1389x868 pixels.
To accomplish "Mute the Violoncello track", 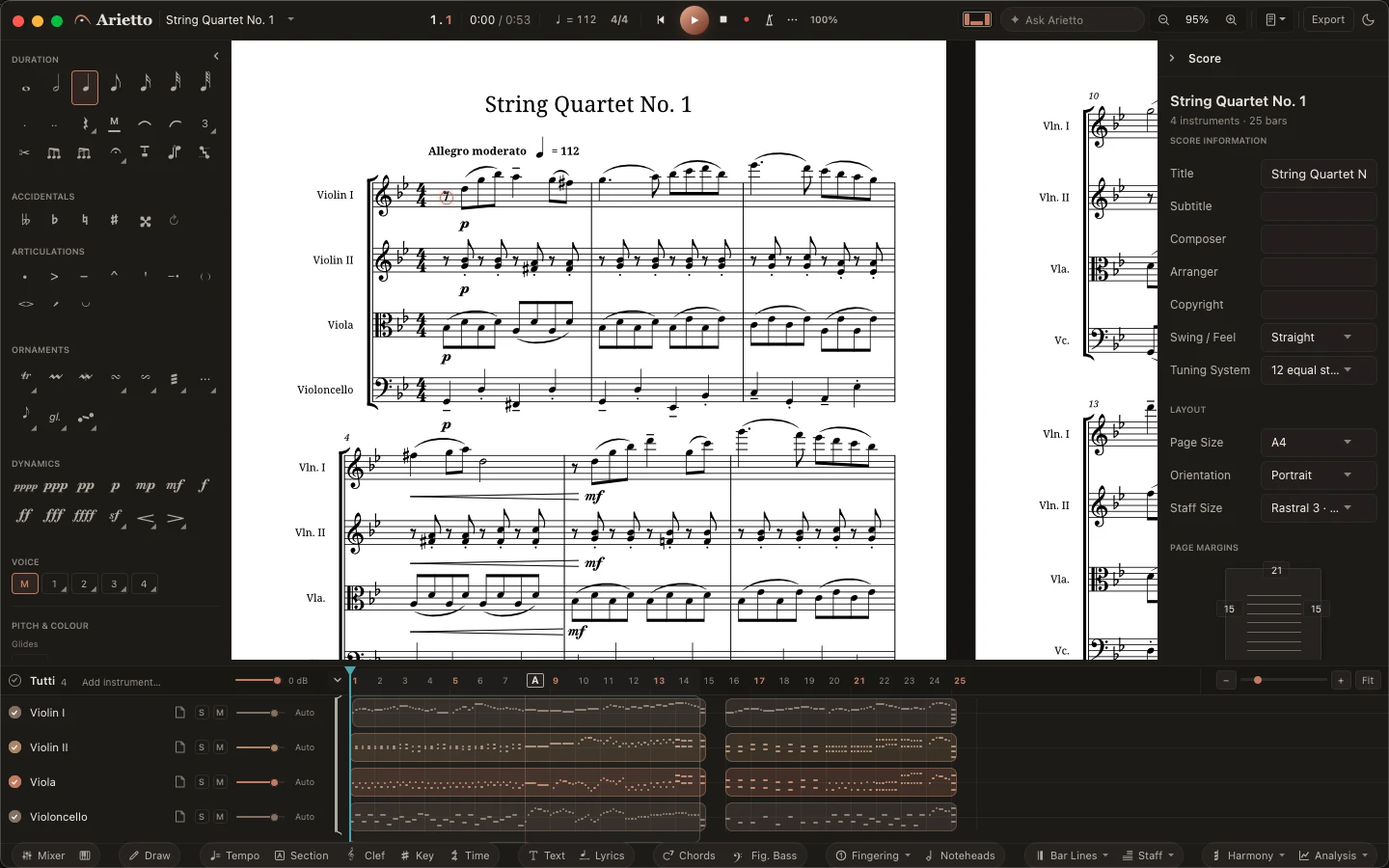I will click(x=220, y=817).
